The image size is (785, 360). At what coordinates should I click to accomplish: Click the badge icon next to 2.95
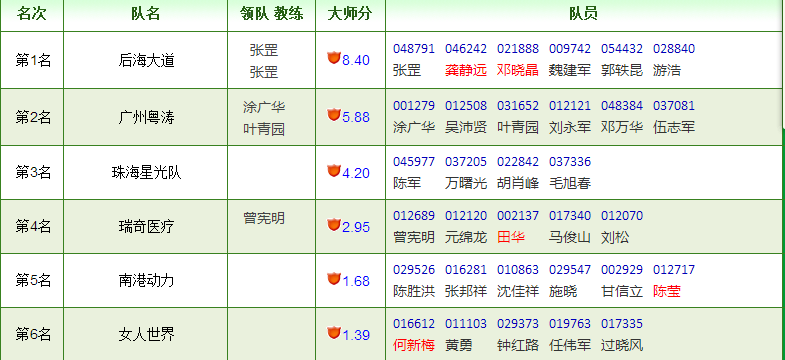tap(334, 225)
